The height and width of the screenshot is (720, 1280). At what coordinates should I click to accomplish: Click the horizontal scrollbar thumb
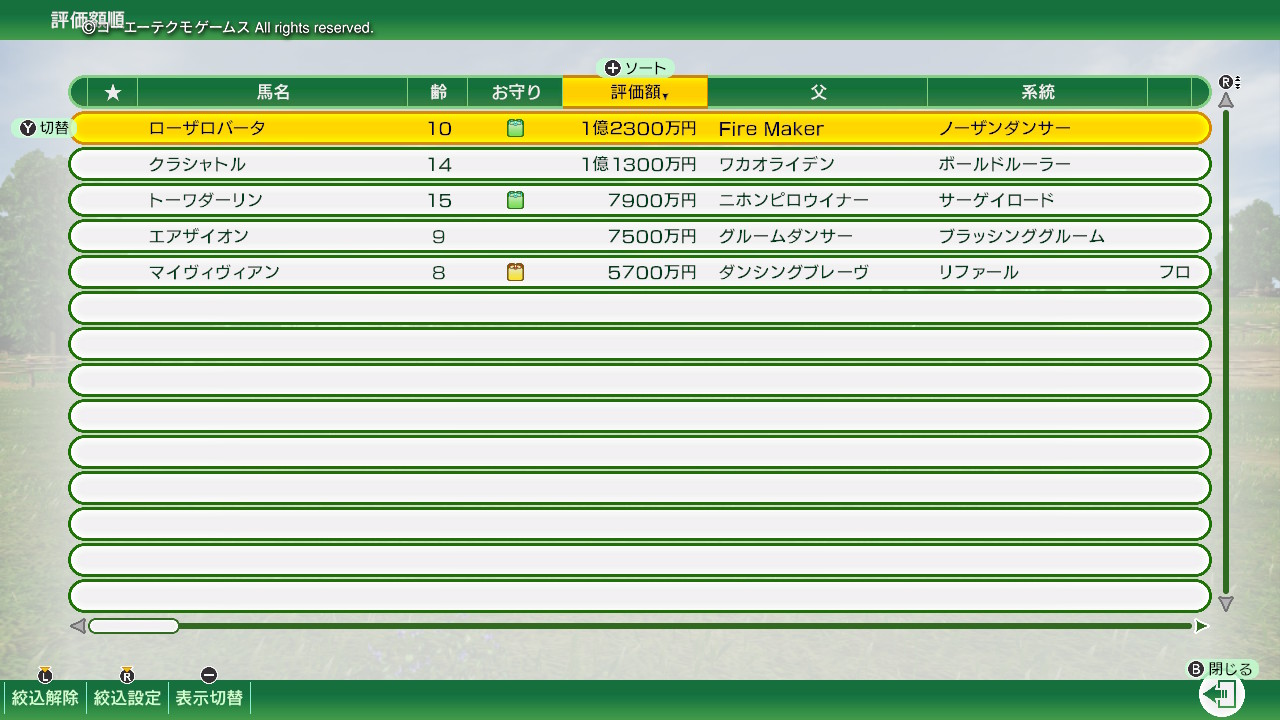point(134,626)
